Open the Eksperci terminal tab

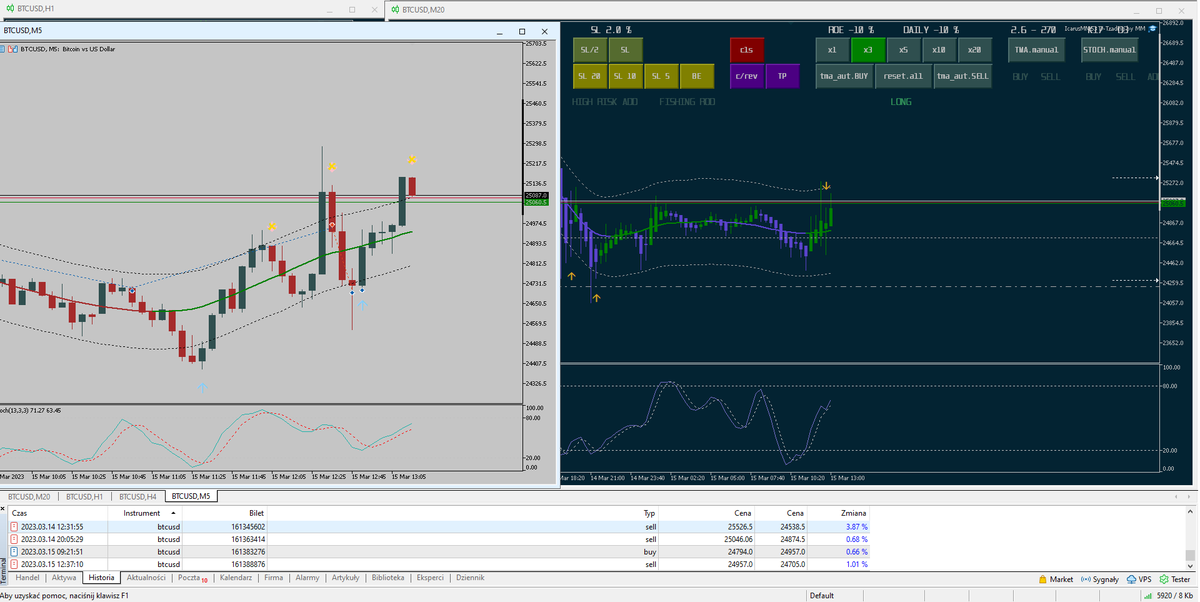pos(430,578)
